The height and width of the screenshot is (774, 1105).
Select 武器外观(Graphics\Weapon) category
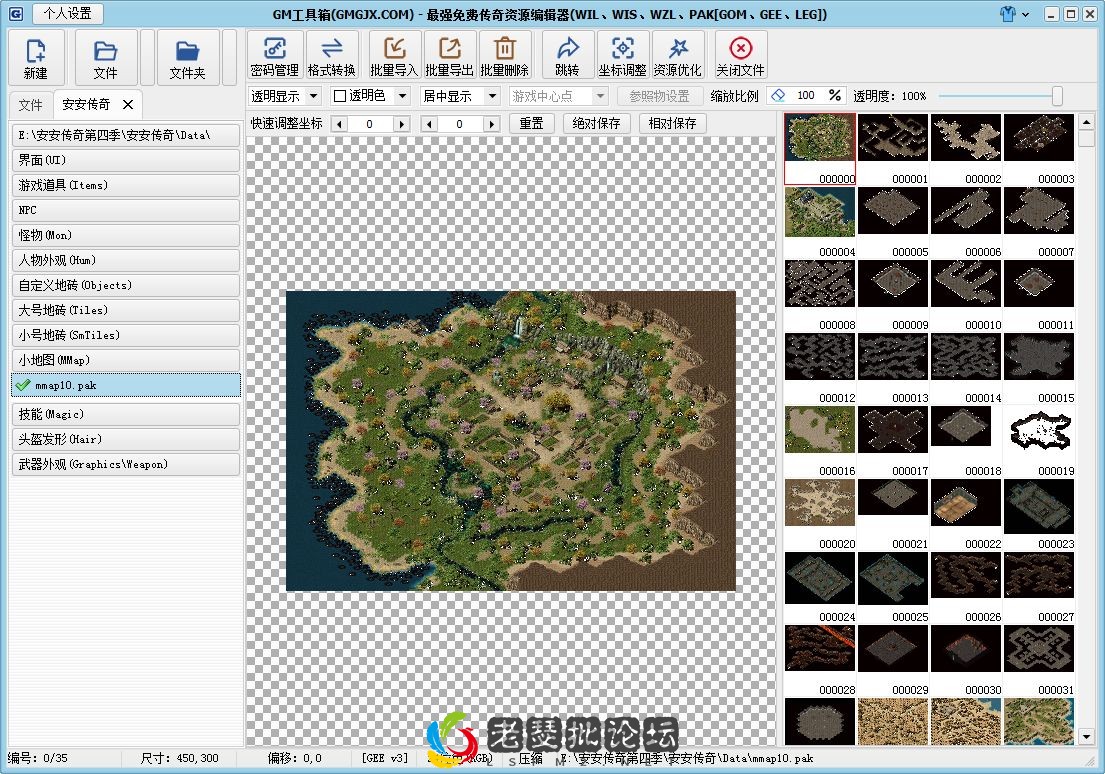tap(125, 465)
